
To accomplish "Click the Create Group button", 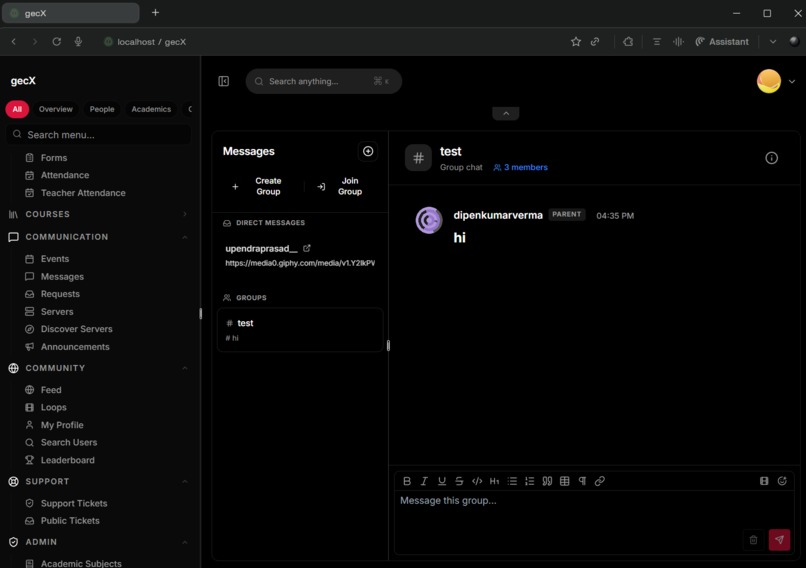I will point(260,186).
